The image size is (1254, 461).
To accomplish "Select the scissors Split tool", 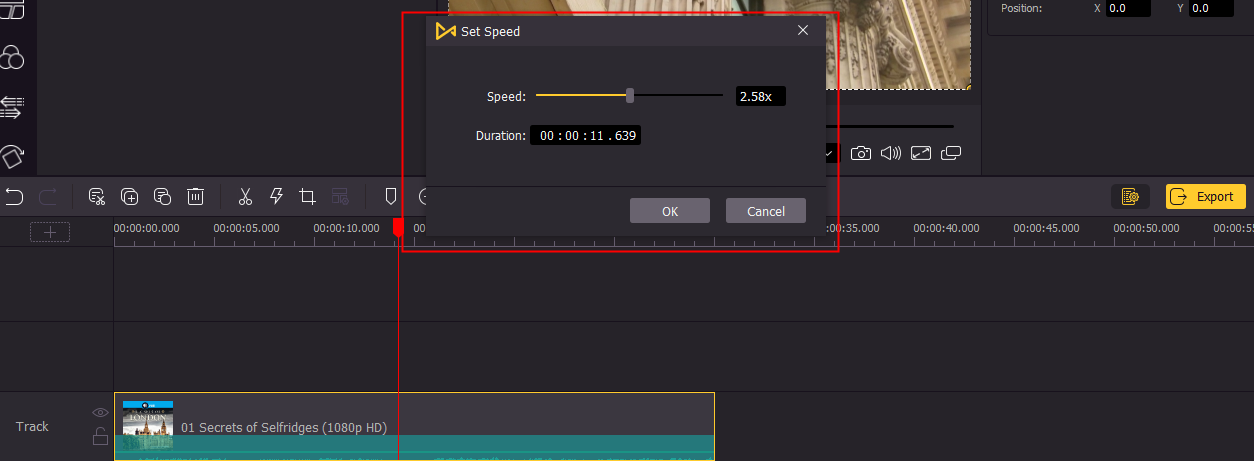I will pos(245,197).
